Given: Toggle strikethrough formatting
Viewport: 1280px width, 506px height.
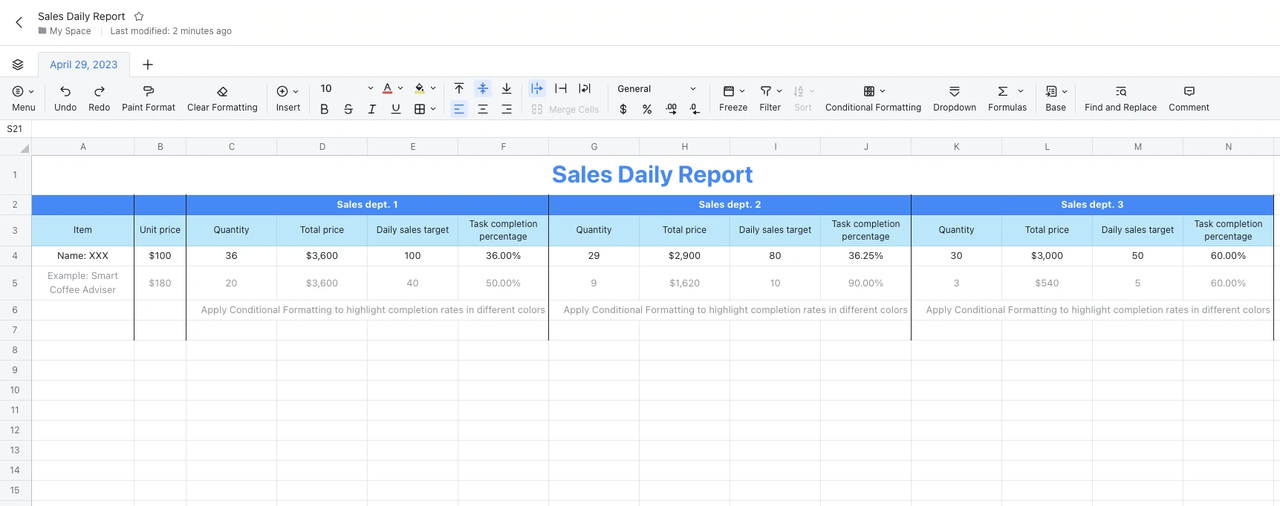Looking at the screenshot, I should tap(348, 109).
